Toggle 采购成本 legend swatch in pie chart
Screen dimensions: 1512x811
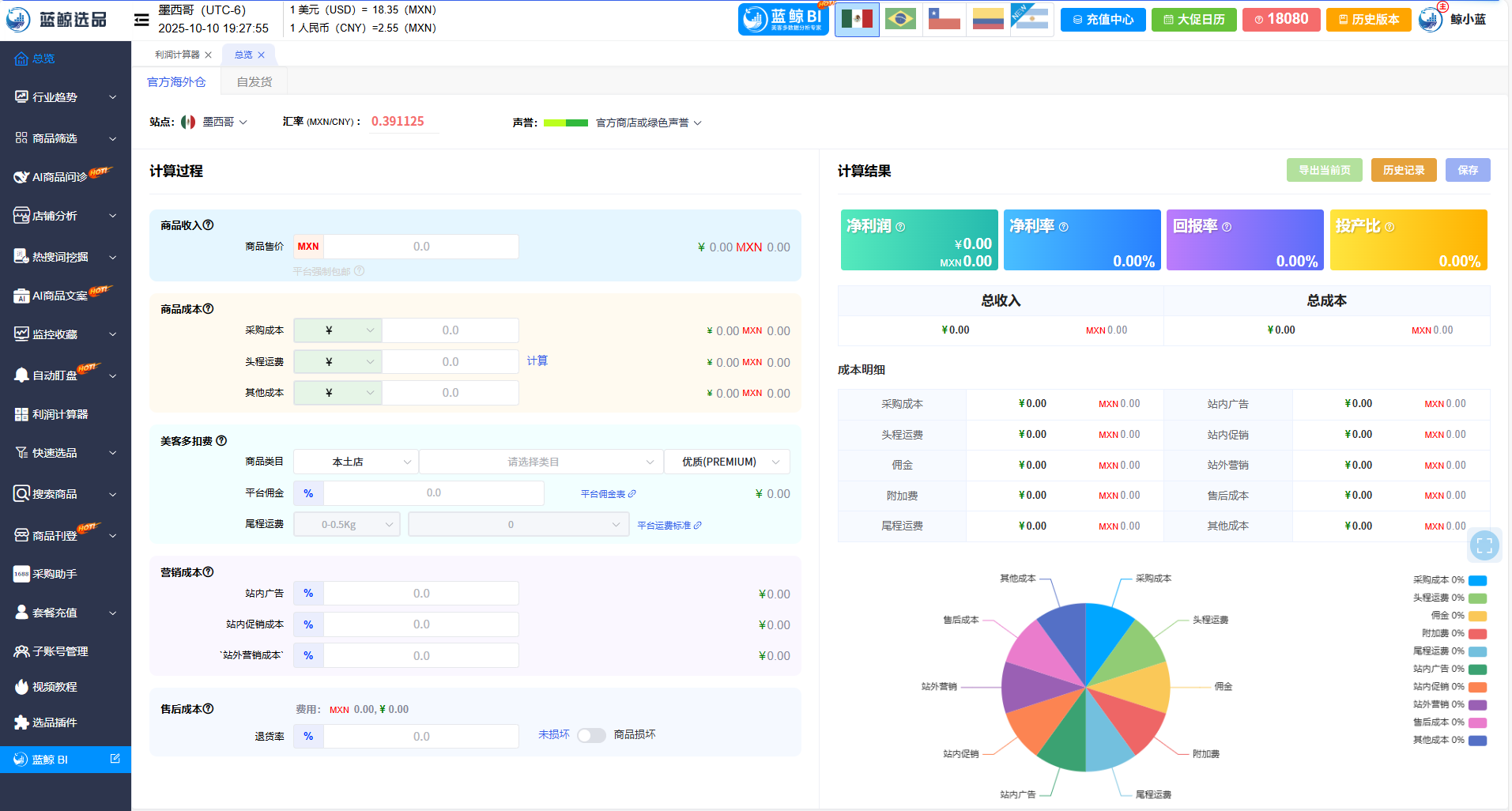[1477, 580]
